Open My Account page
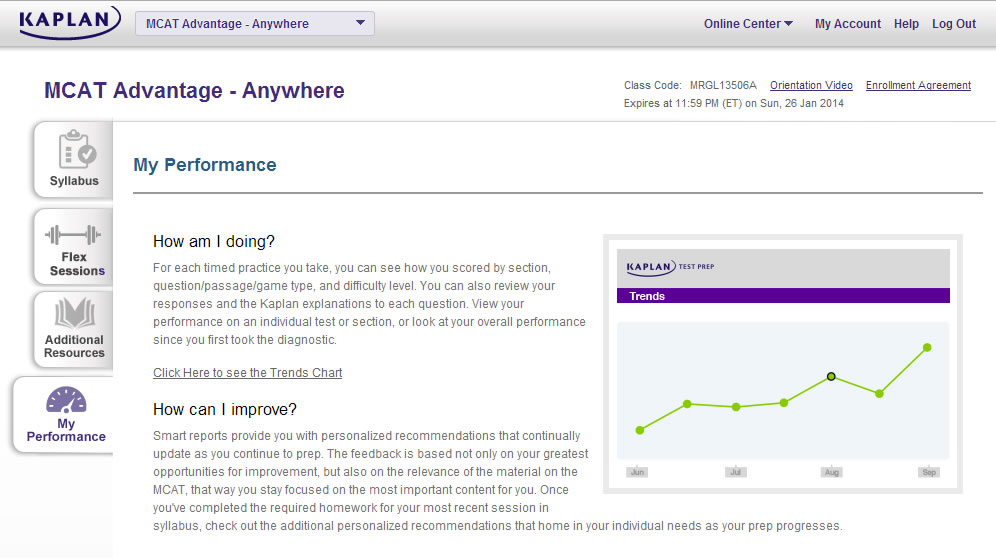The image size is (996, 558). tap(847, 24)
